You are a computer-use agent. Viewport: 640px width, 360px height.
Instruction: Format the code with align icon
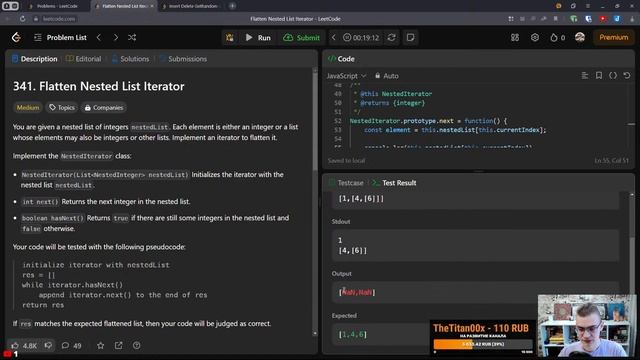pyautogui.click(x=585, y=76)
